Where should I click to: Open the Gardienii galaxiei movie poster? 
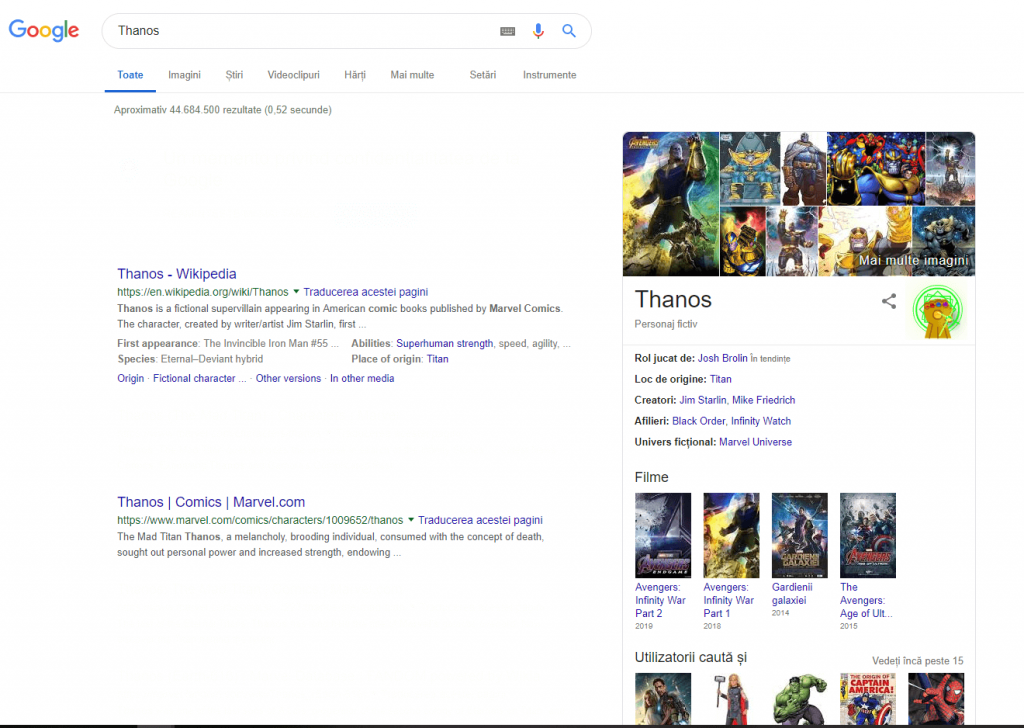pyautogui.click(x=799, y=535)
